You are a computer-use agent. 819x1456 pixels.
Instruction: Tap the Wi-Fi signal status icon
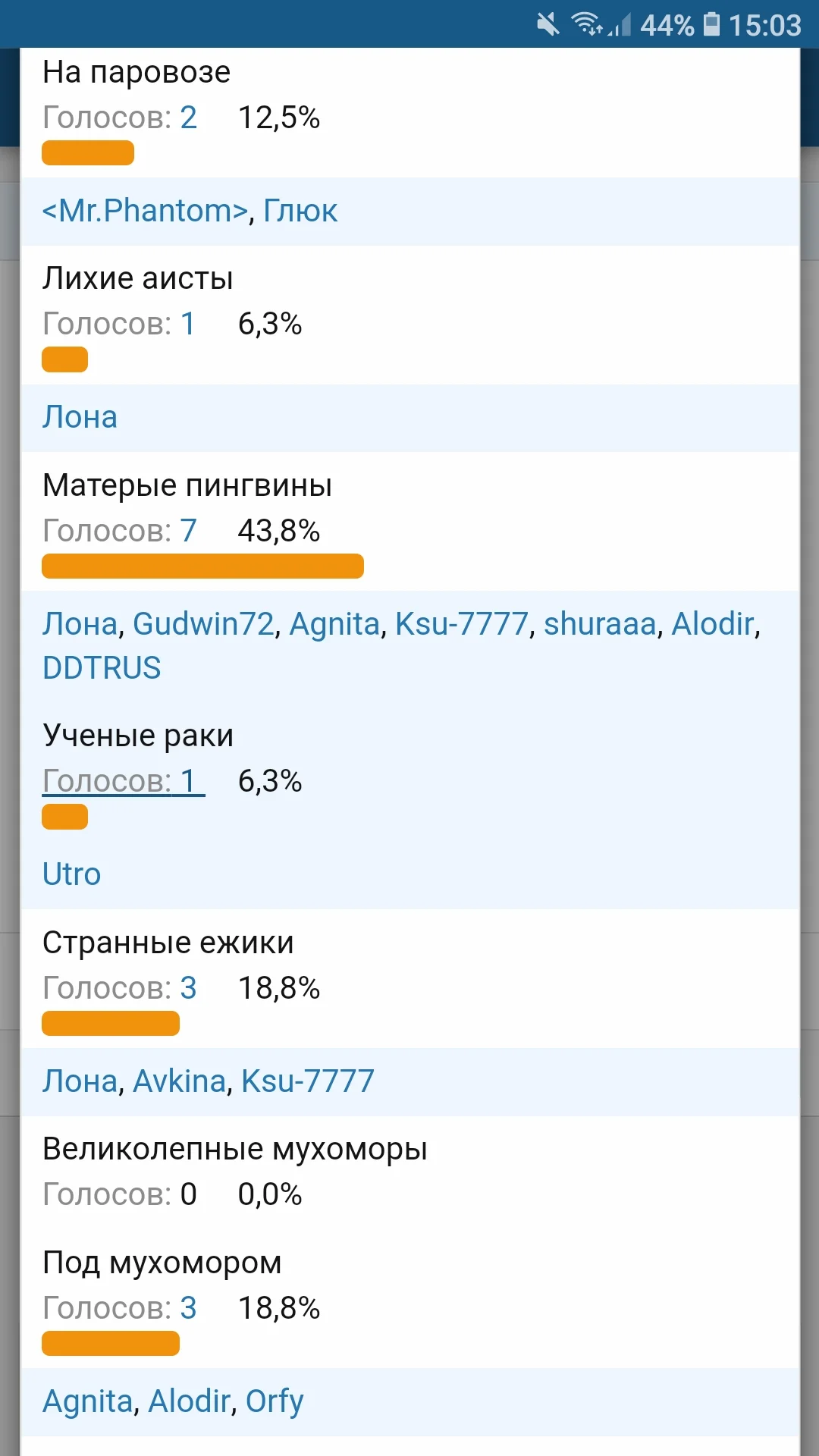pyautogui.click(x=588, y=24)
